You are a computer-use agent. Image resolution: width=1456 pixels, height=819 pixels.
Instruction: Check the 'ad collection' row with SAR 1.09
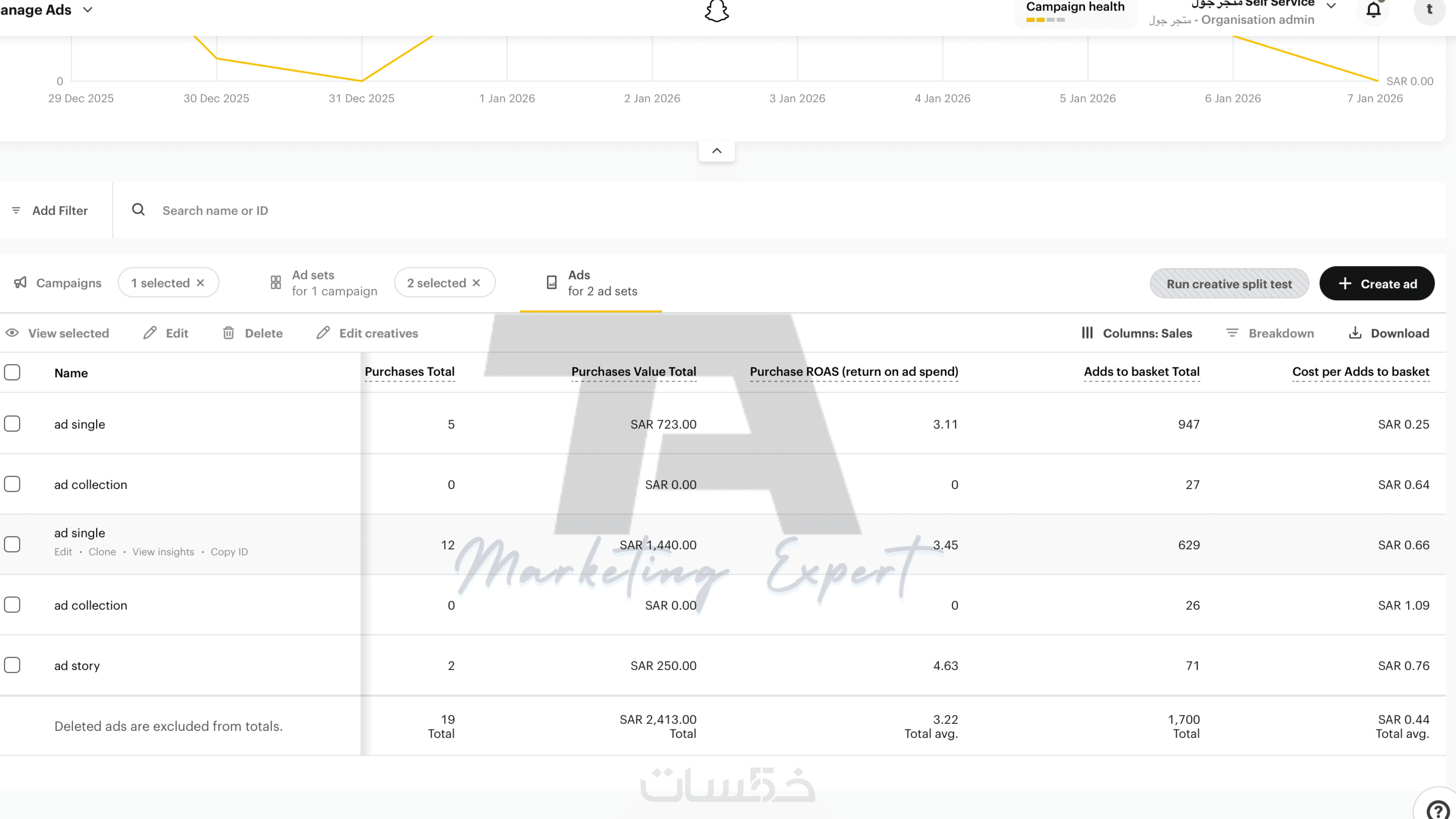(12, 605)
